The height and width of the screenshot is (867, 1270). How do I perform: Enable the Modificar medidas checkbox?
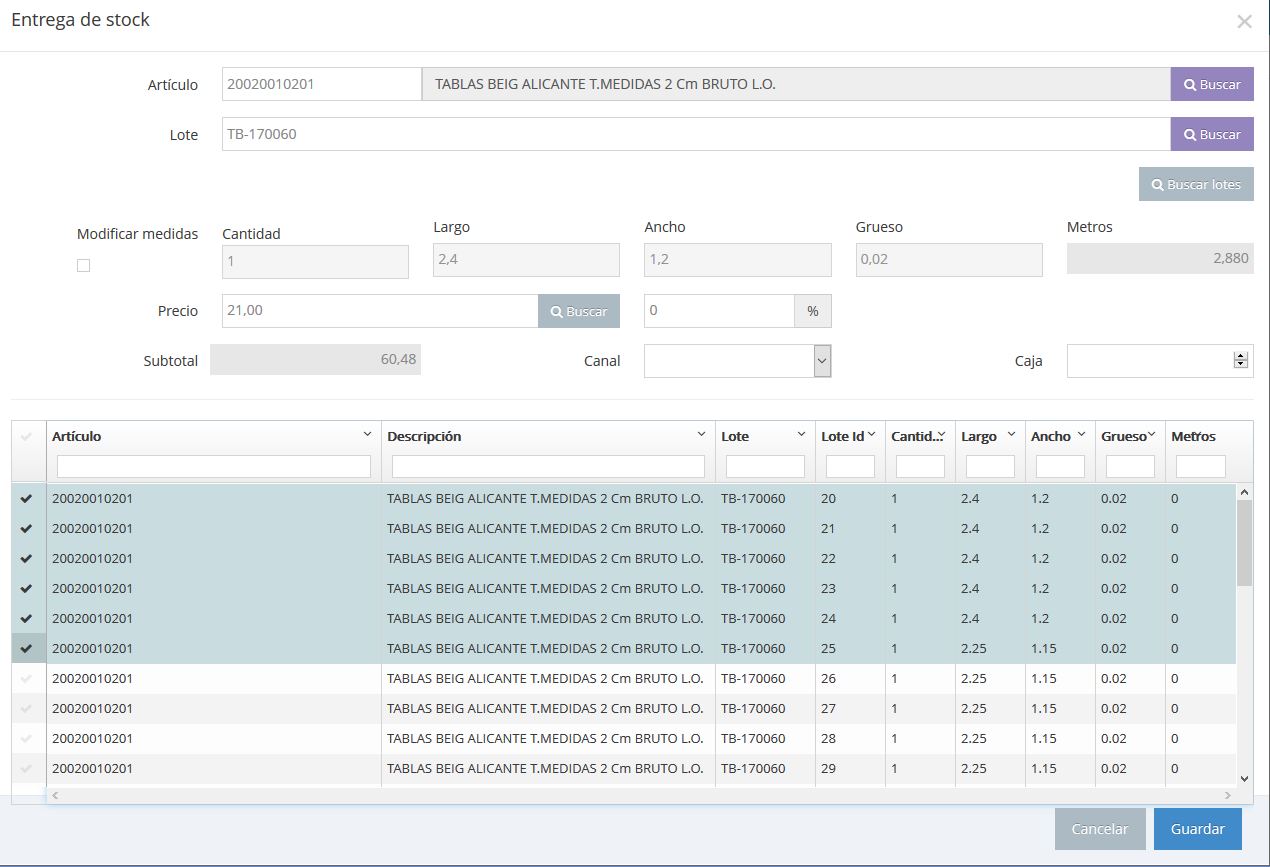pyautogui.click(x=83, y=265)
